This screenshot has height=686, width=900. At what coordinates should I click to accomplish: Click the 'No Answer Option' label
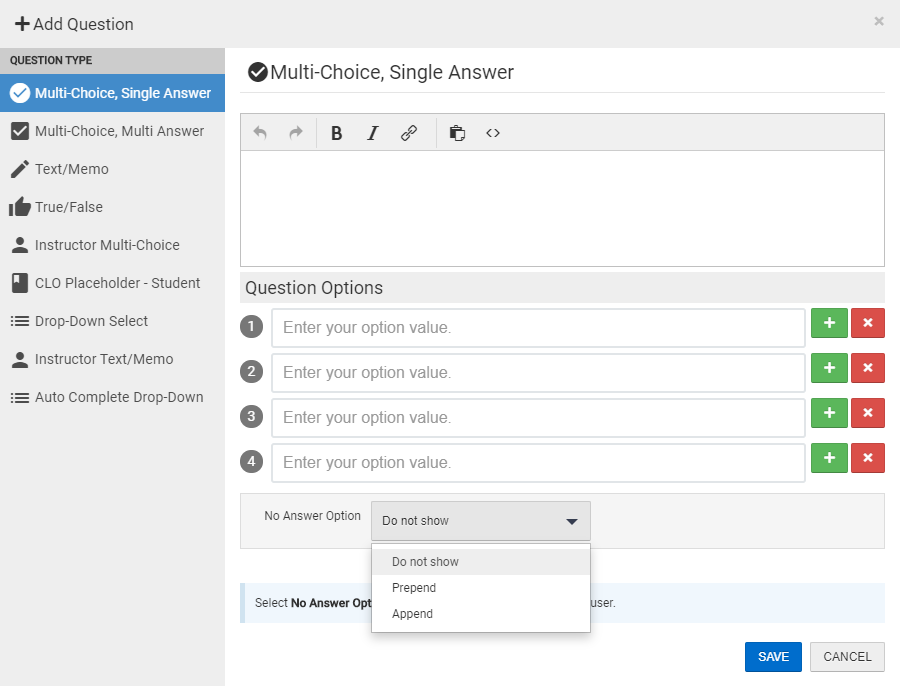312,516
